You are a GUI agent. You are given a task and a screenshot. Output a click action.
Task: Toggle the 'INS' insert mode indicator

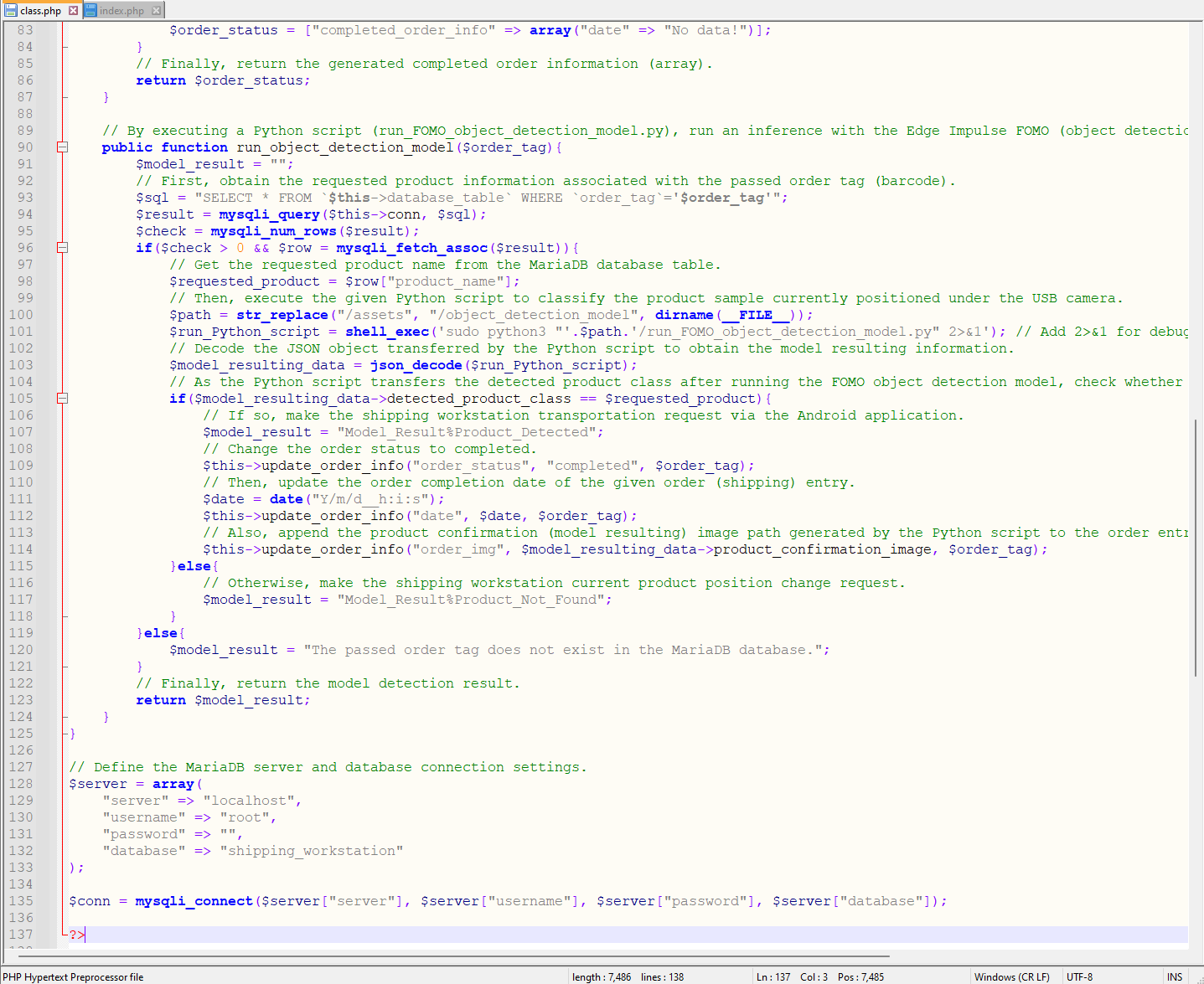1175,976
